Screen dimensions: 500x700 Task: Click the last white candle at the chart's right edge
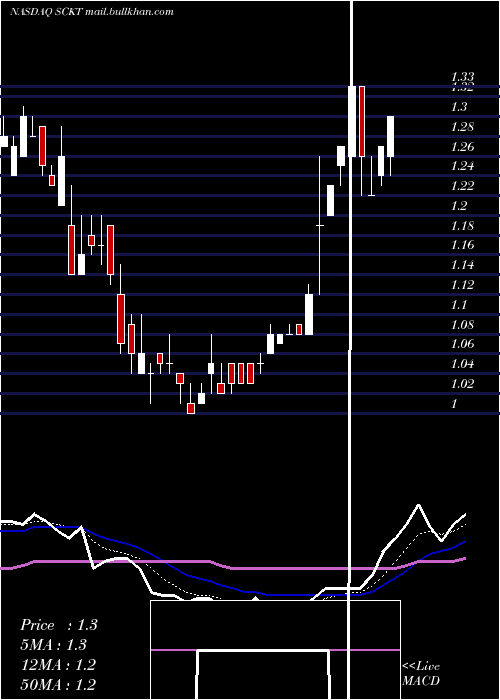[x=390, y=137]
